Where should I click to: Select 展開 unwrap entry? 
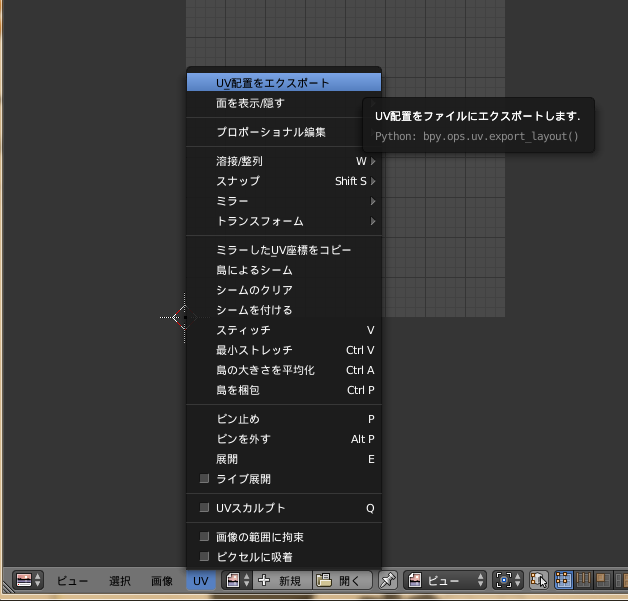[x=284, y=459]
